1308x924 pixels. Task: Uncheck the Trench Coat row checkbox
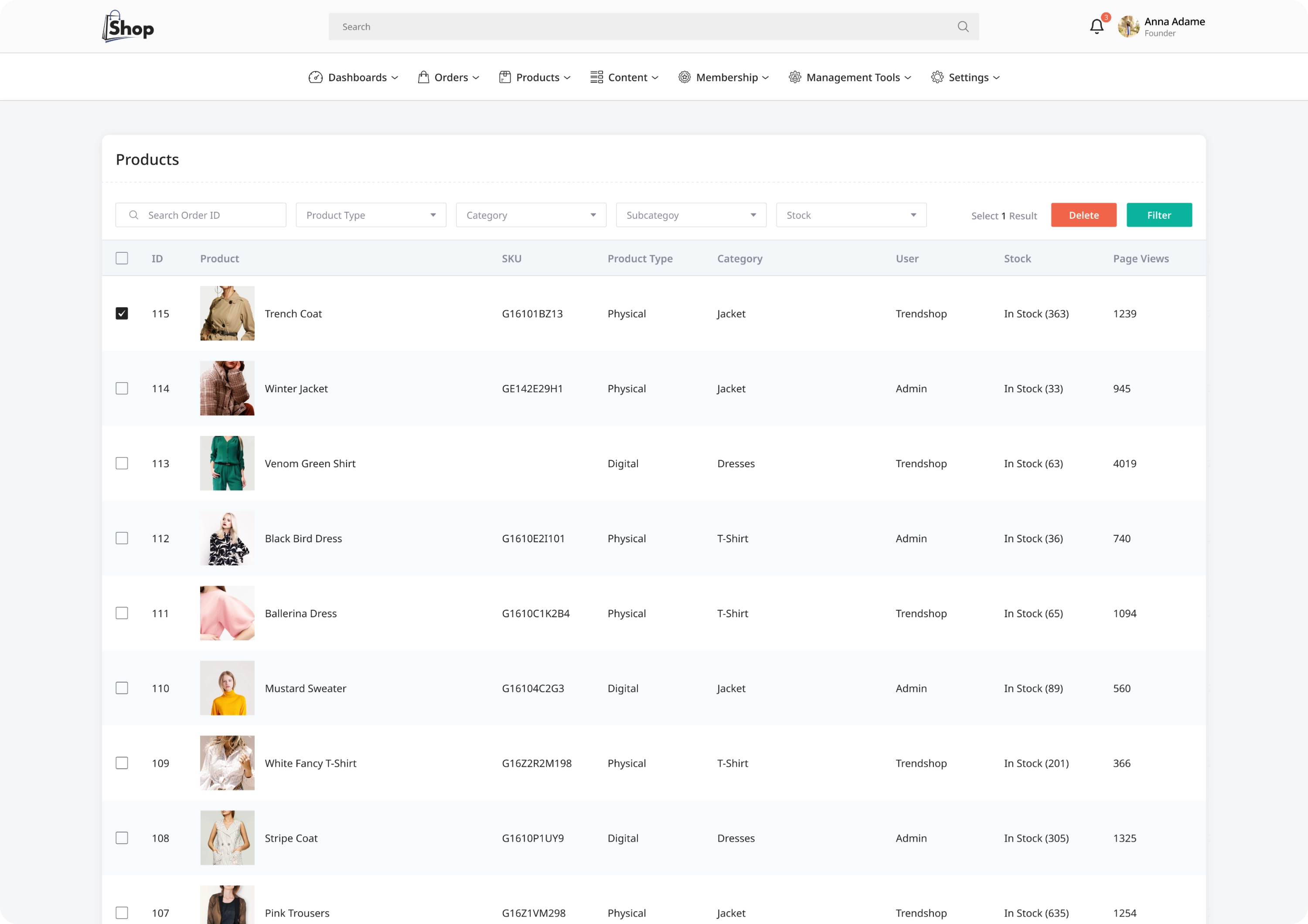[x=122, y=313]
